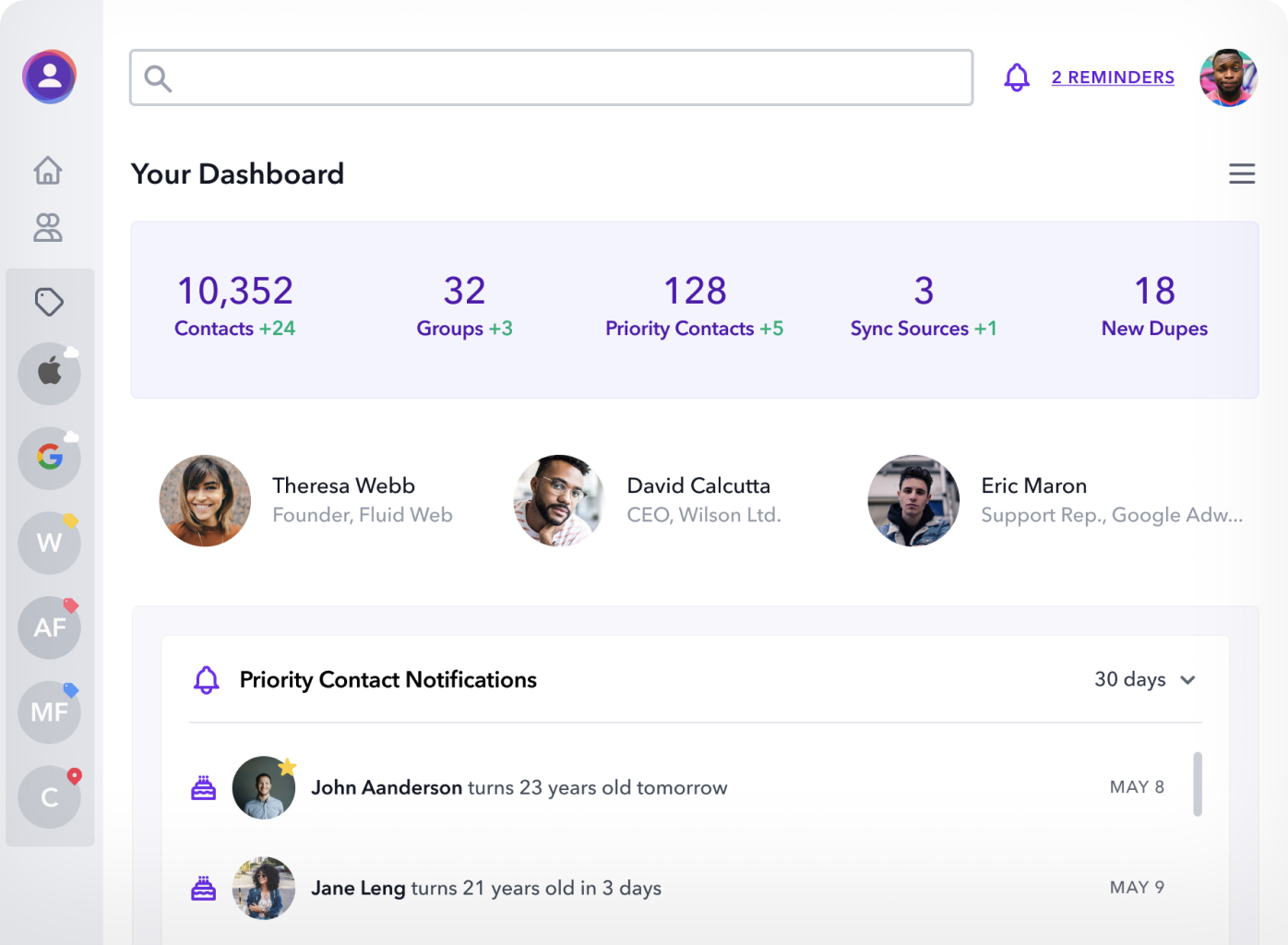Expand the 30 days dropdown

pos(1145,680)
